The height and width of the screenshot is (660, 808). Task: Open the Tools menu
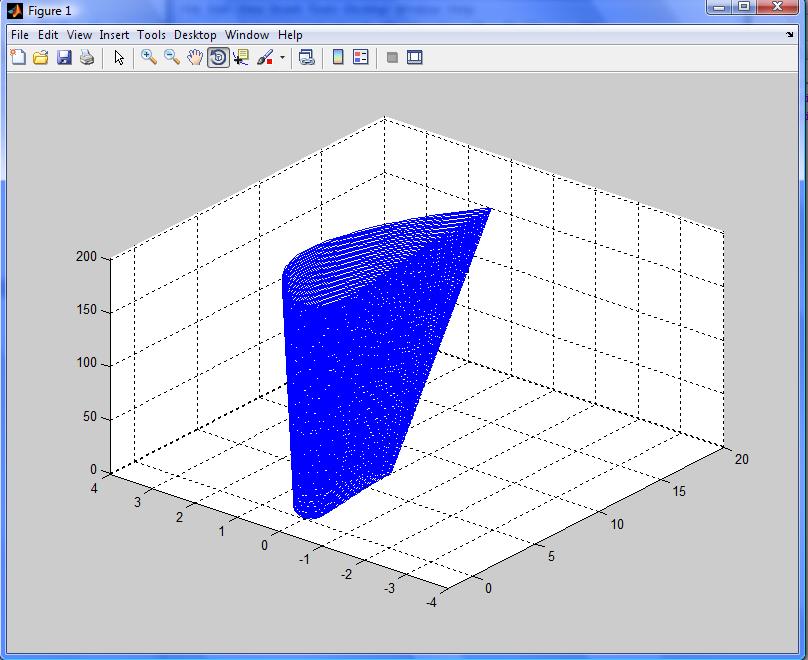pyautogui.click(x=151, y=35)
